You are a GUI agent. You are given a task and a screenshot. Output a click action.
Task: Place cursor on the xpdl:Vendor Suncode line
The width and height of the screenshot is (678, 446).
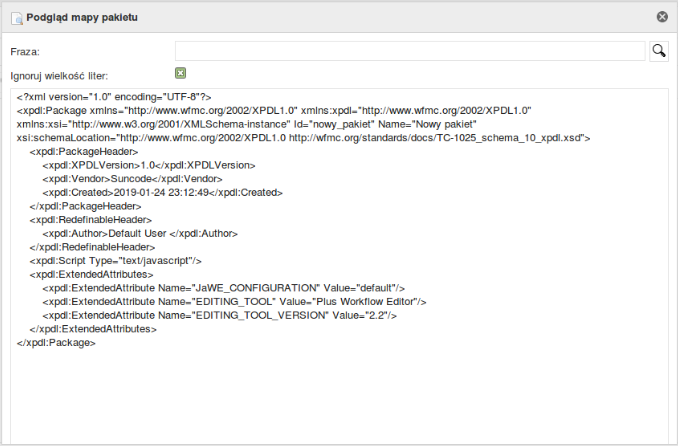(132, 179)
